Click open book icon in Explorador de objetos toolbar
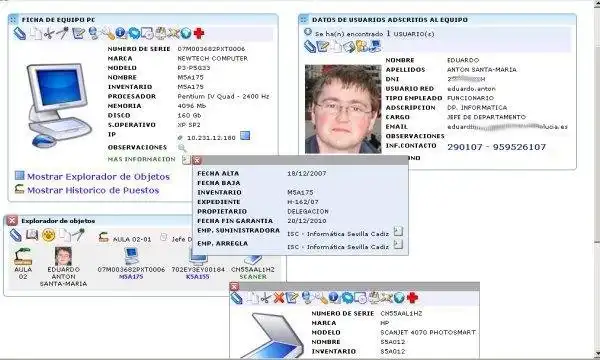This screenshot has width=600, height=360. 32,235
